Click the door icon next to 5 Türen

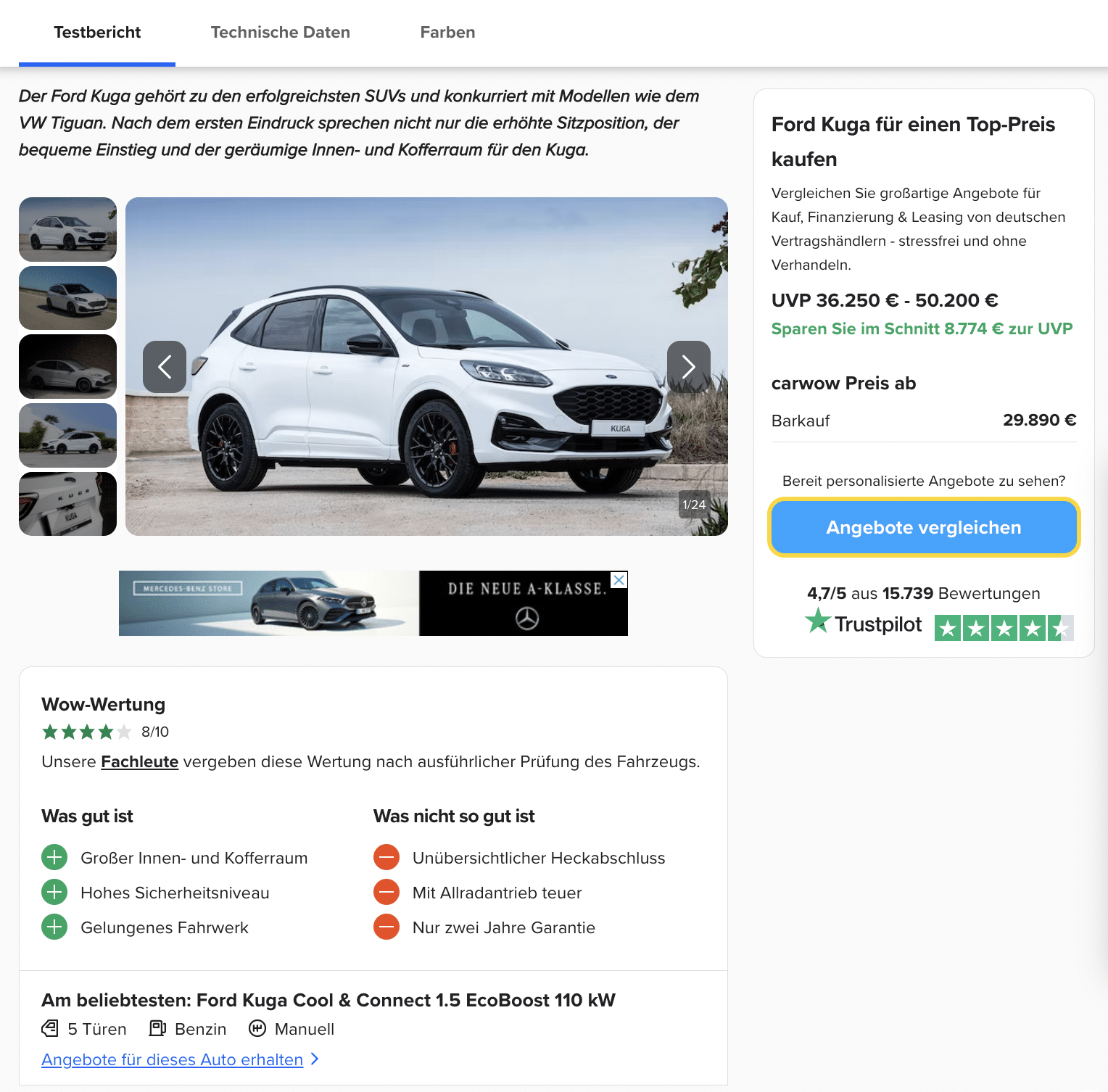click(50, 1028)
